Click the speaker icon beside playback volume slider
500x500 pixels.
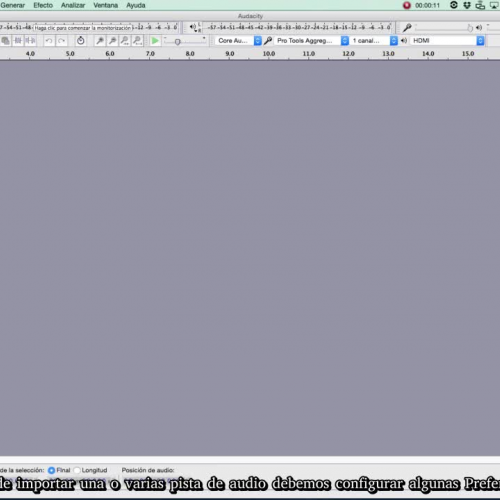(x=479, y=28)
